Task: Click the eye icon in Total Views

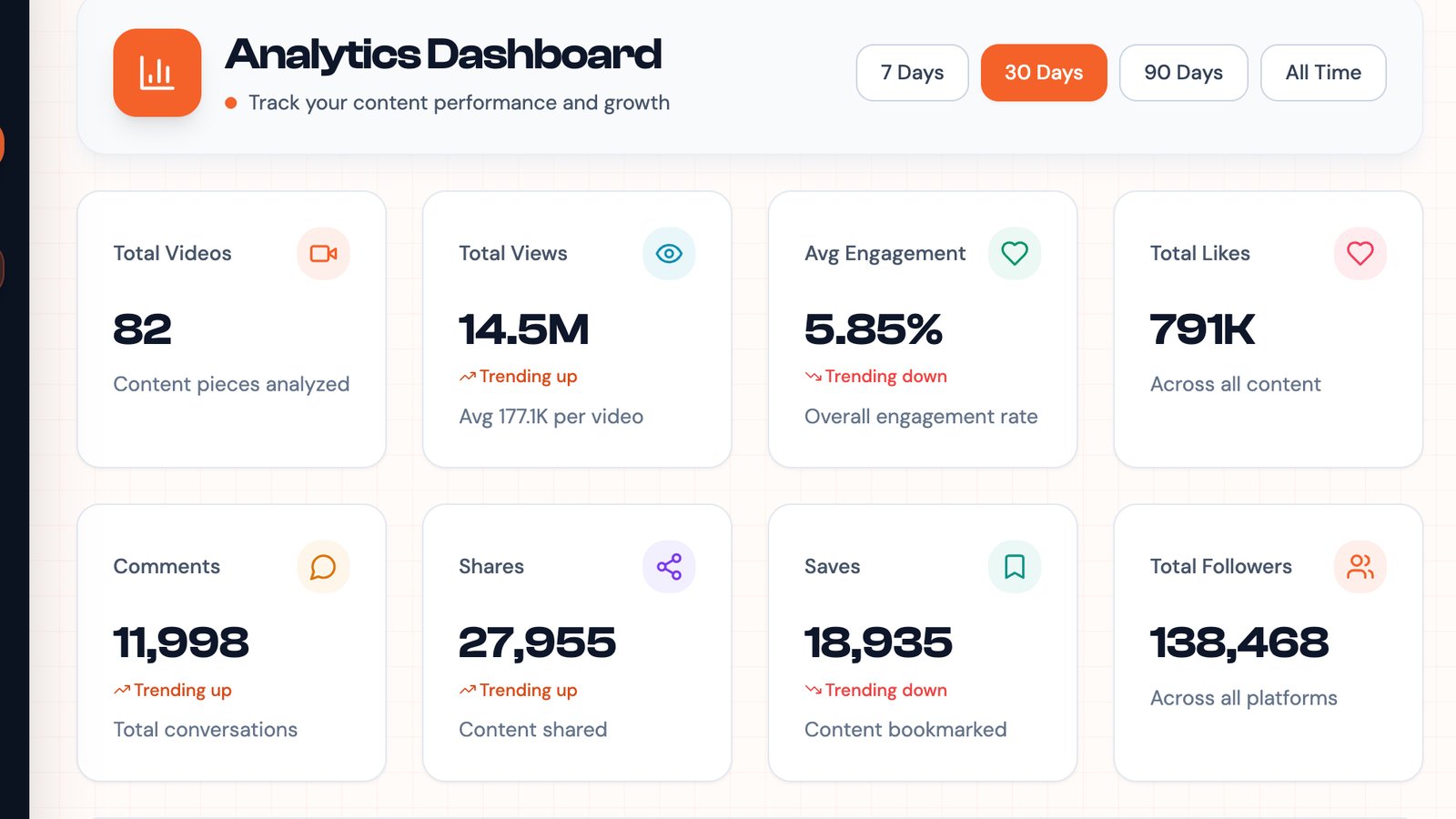Action: click(669, 253)
